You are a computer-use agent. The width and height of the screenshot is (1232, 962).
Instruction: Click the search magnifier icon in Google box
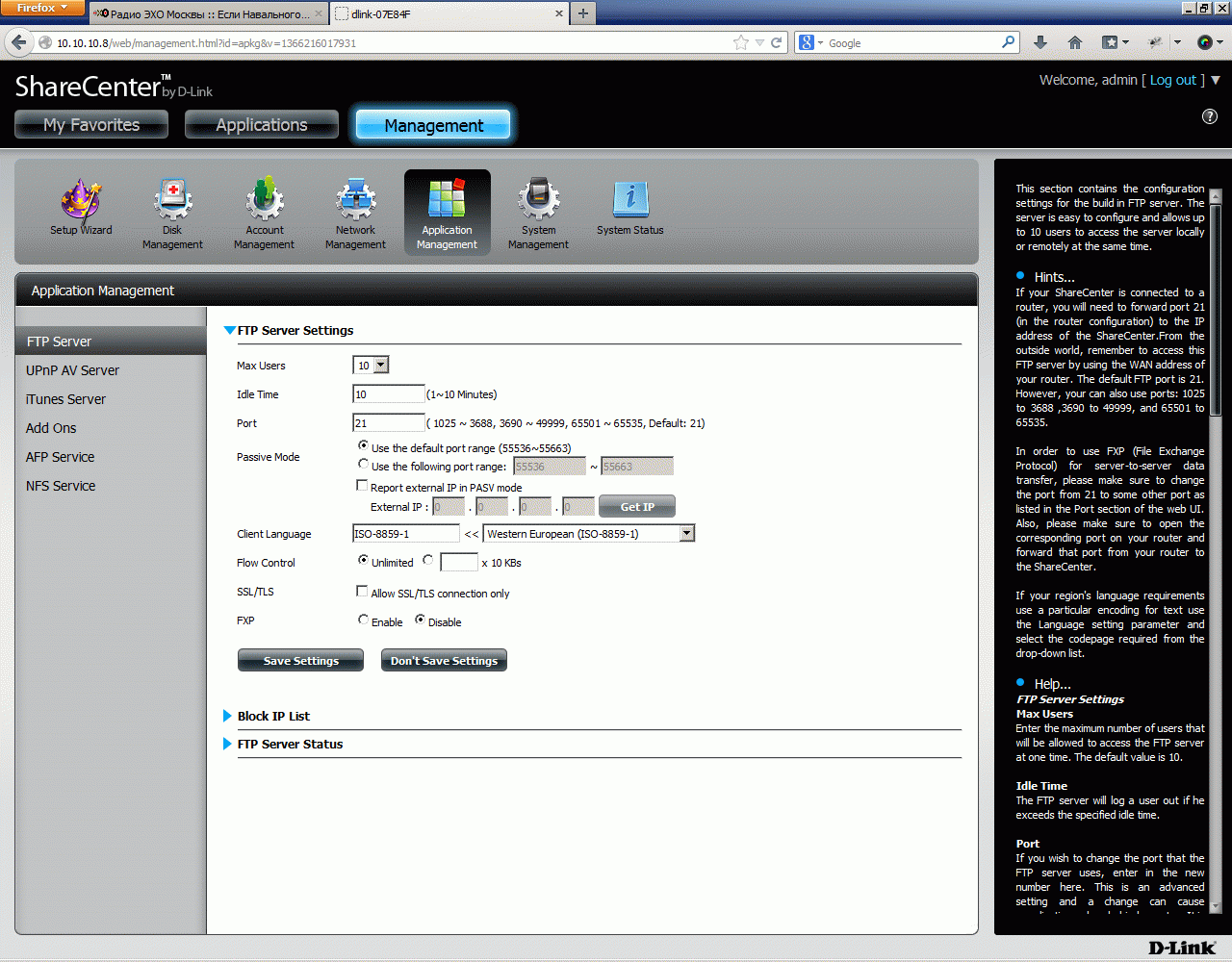1008,42
